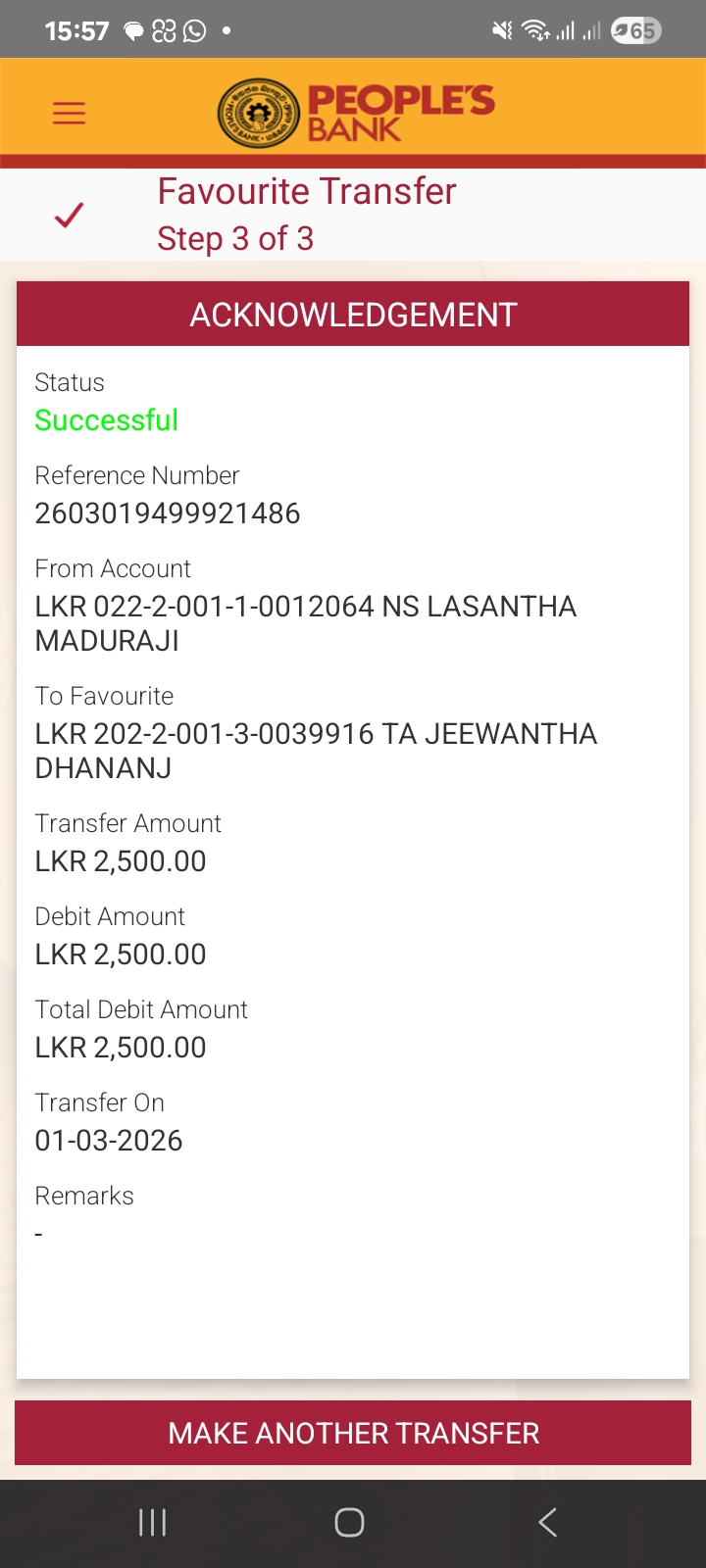The height and width of the screenshot is (1568, 706).
Task: Tap the transfer date 01-03-2026
Action: tap(109, 1141)
